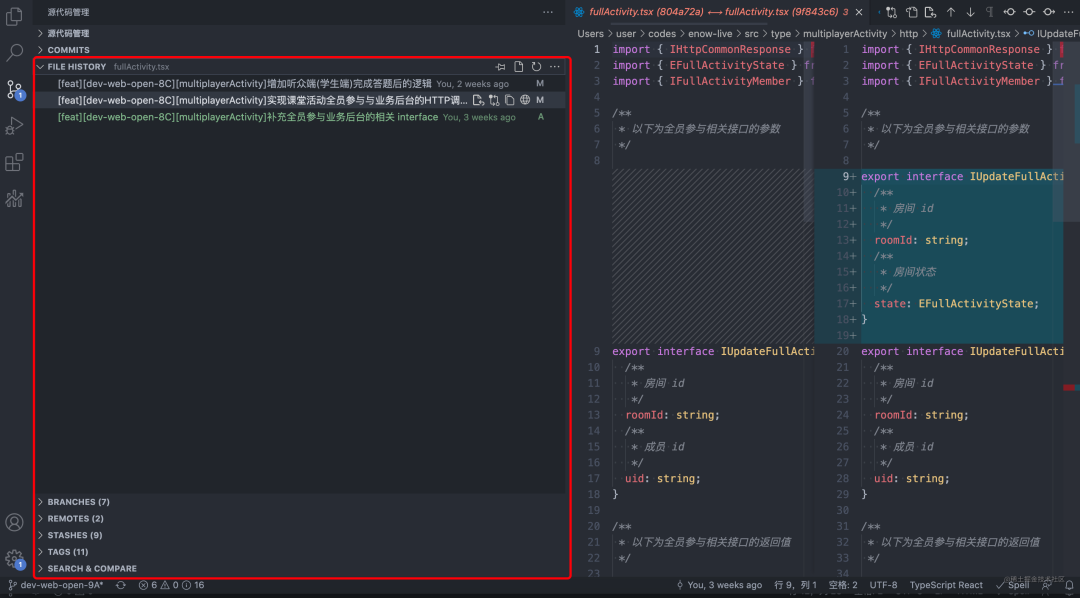Expand the BRANCHES (7) section
Image resolution: width=1080 pixels, height=598 pixels.
pos(300,502)
